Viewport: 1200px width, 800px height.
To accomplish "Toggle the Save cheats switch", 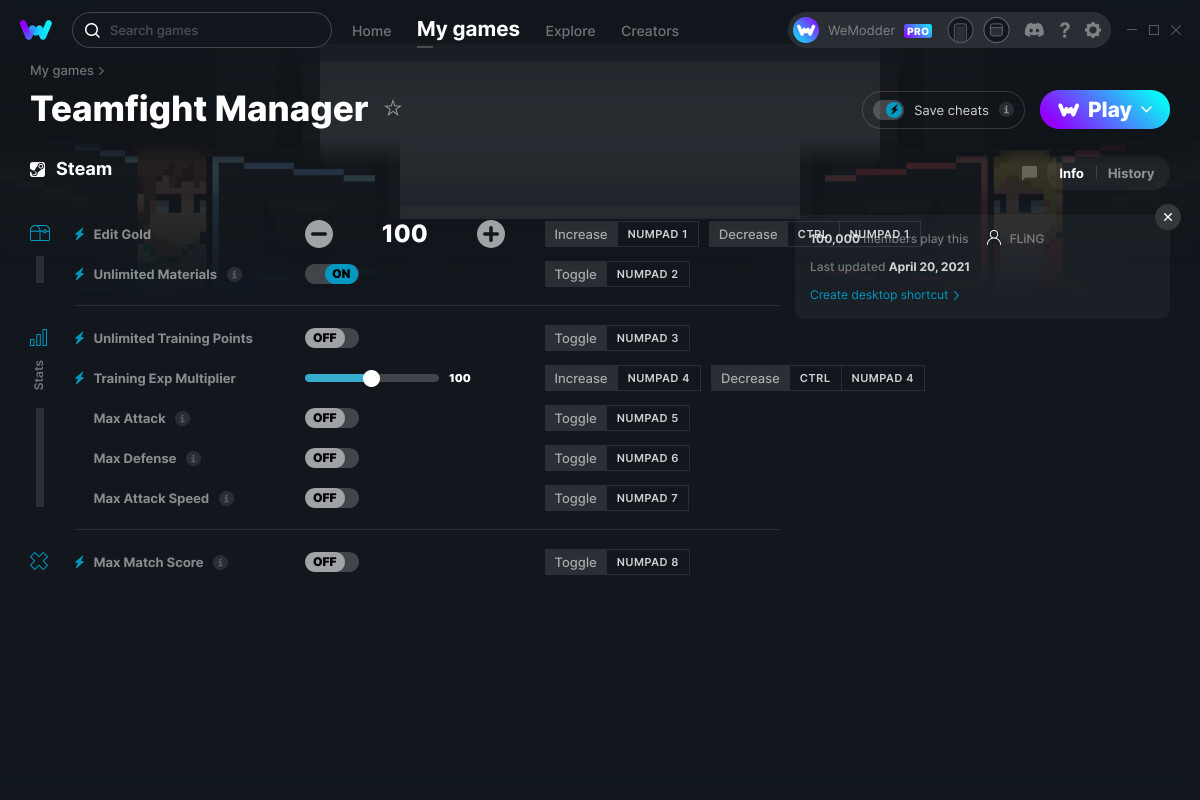I will point(888,110).
